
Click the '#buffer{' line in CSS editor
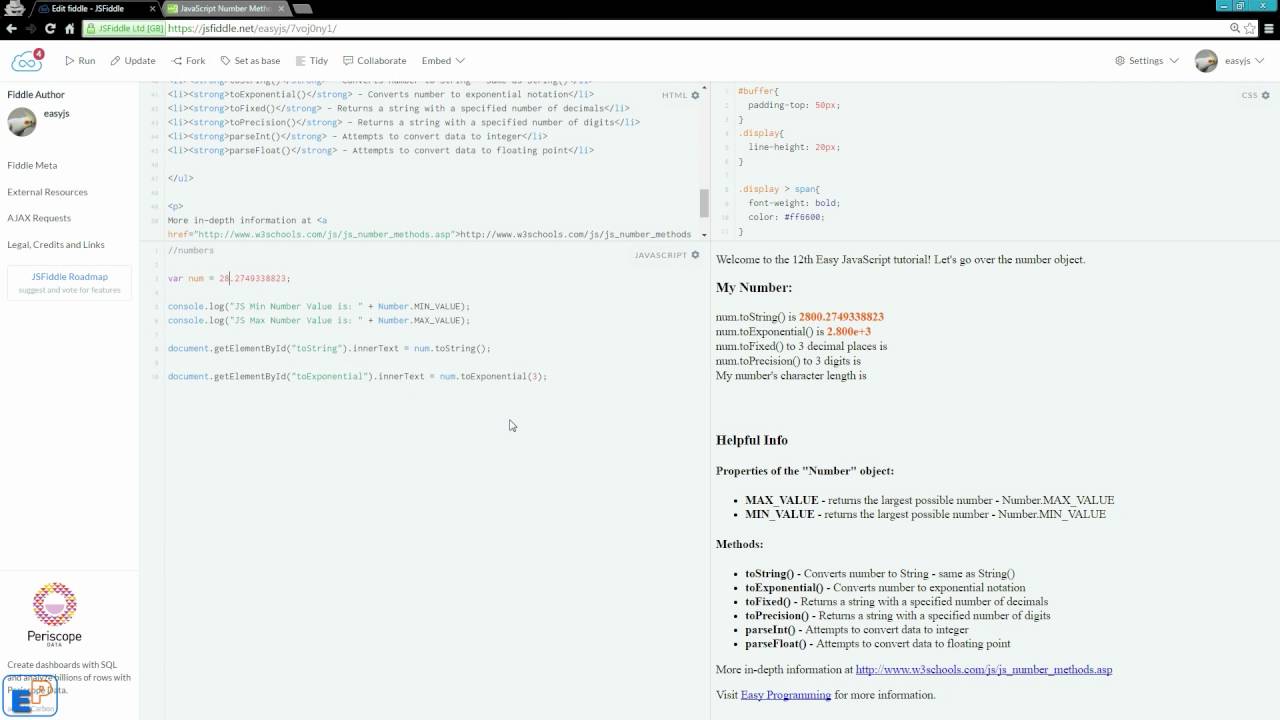[758, 91]
